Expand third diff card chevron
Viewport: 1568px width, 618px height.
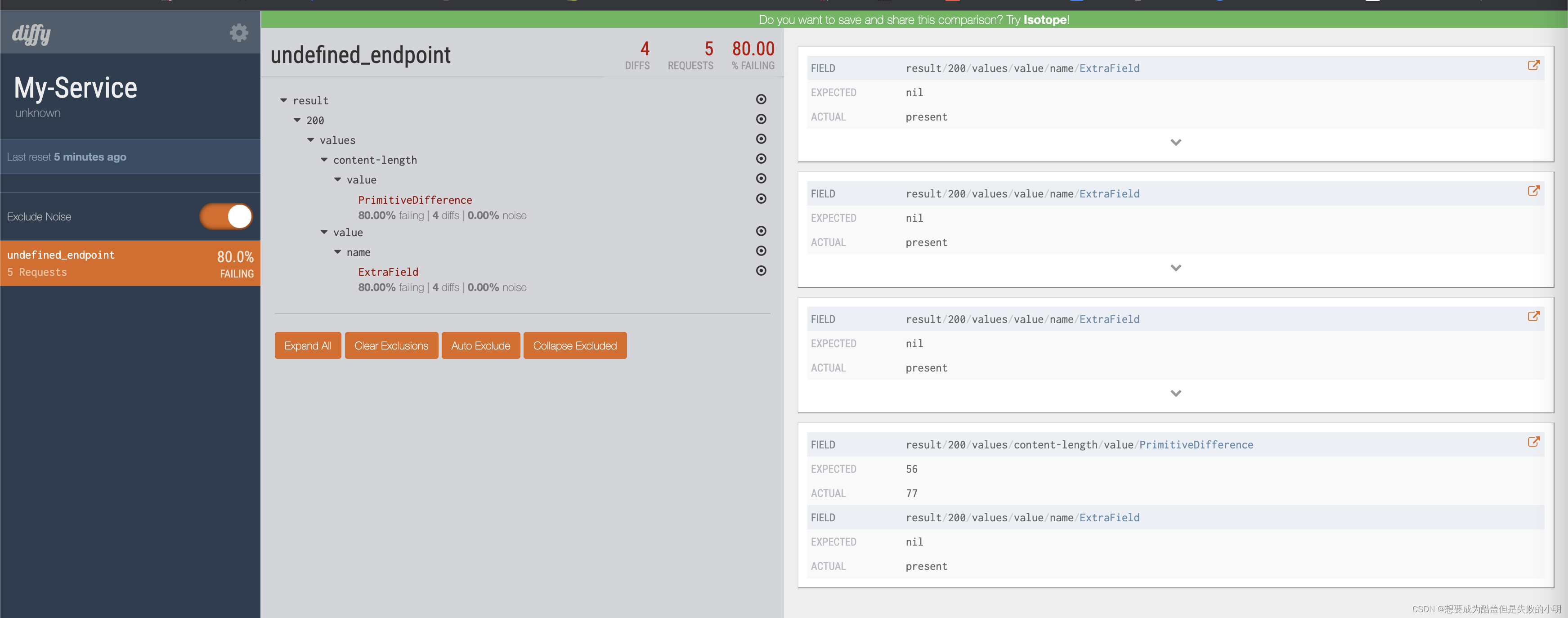1176,393
